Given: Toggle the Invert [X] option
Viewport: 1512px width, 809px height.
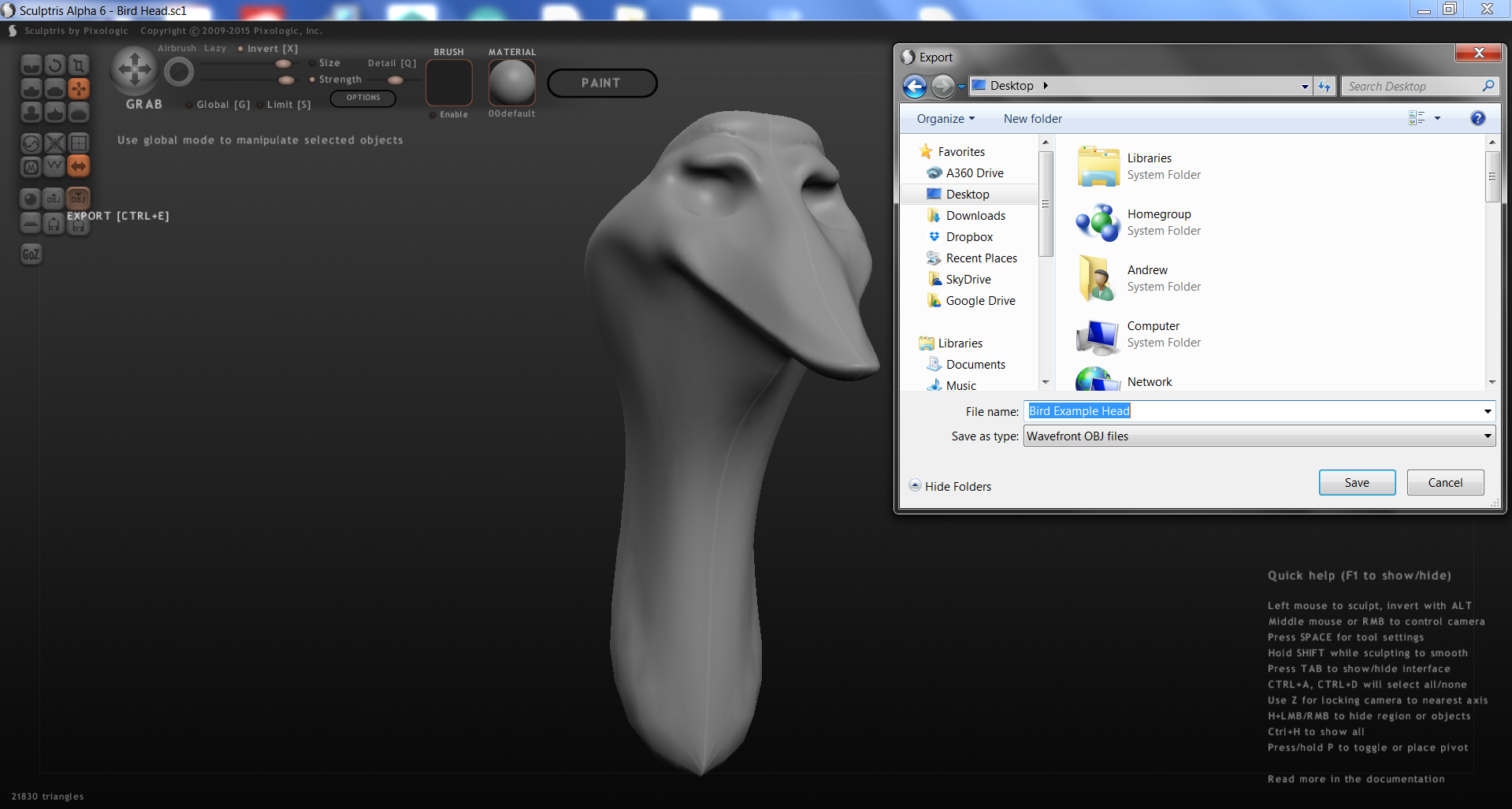Looking at the screenshot, I should 268,49.
